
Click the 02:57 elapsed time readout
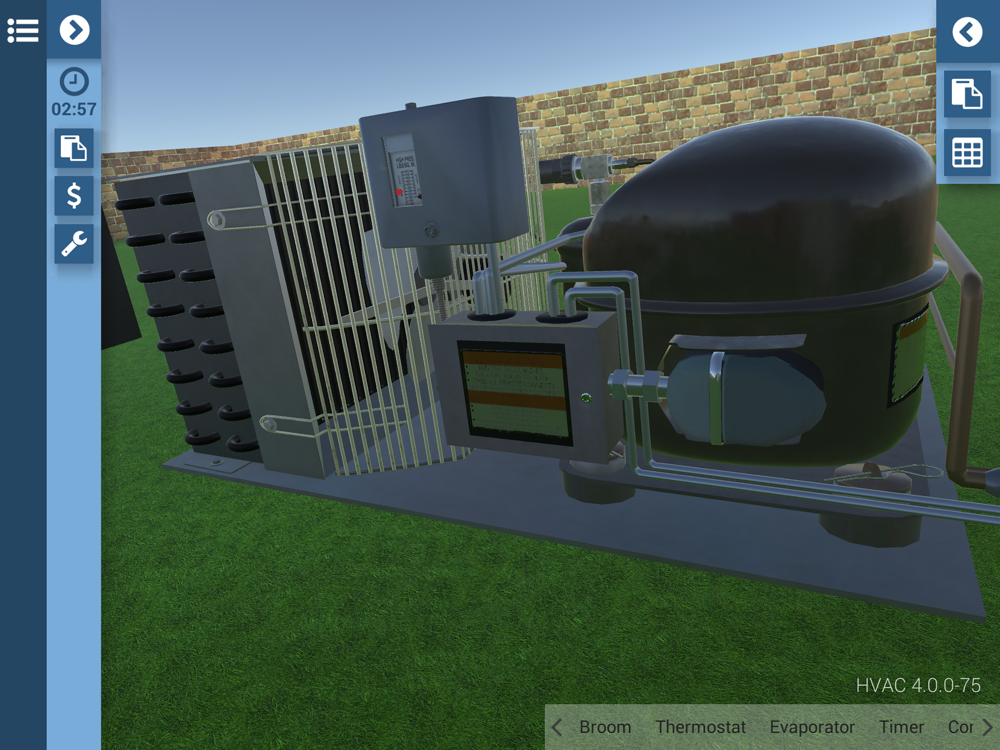pyautogui.click(x=74, y=109)
